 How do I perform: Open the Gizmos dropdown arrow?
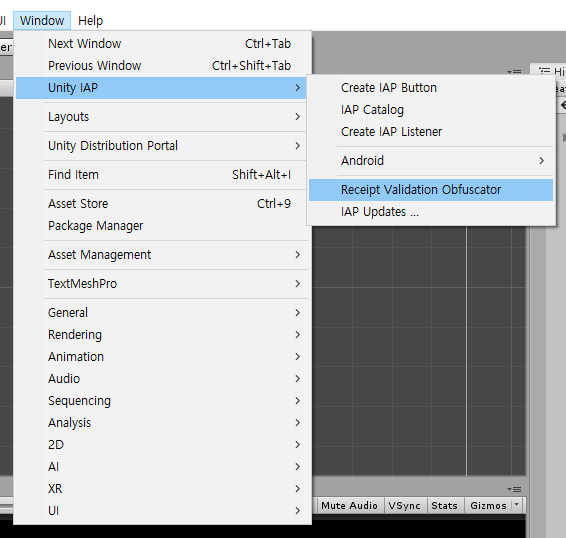(517, 504)
